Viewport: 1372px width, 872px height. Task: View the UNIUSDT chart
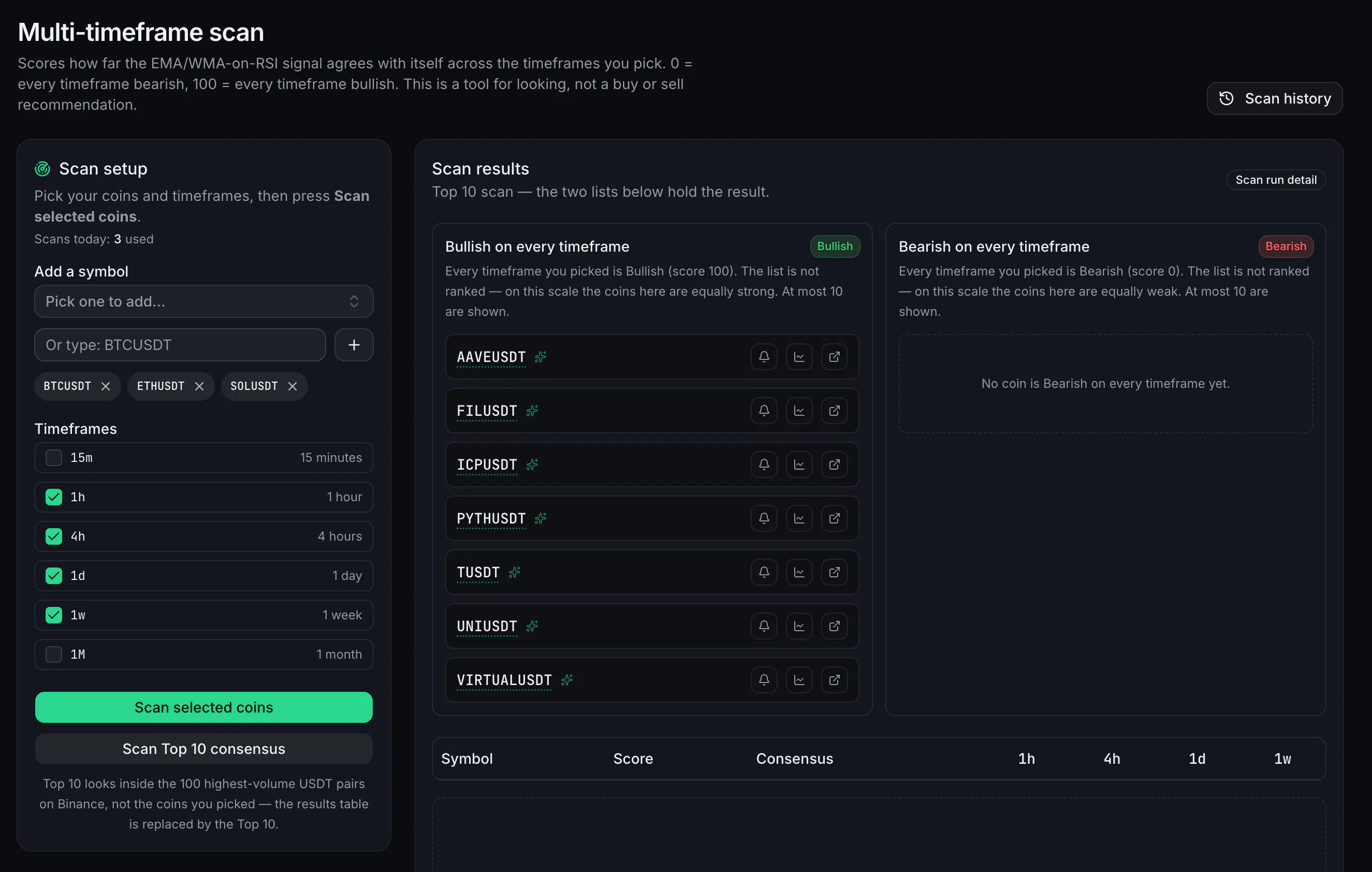point(799,626)
